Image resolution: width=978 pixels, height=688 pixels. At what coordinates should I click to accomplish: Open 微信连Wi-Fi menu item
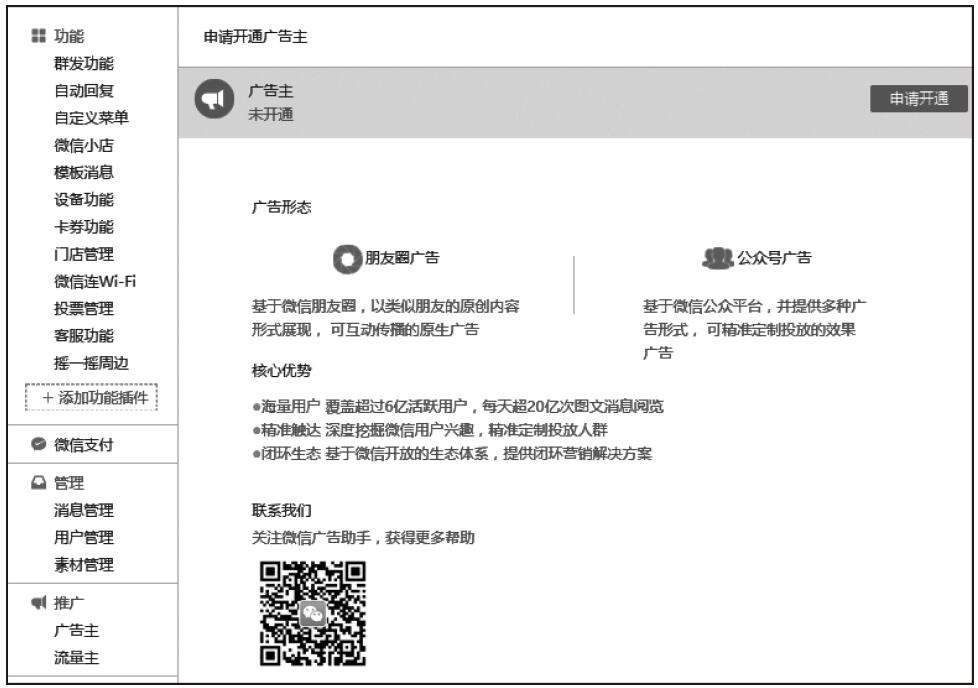pyautogui.click(x=95, y=281)
